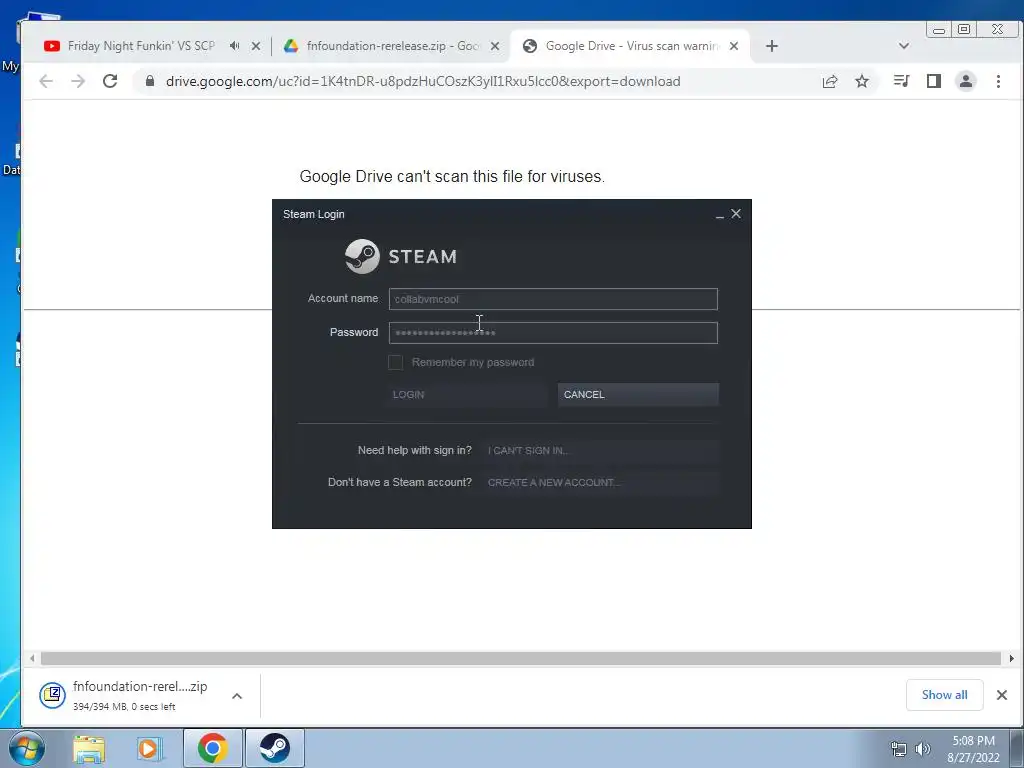Click the Steam Password field
1024x768 pixels.
(x=553, y=333)
